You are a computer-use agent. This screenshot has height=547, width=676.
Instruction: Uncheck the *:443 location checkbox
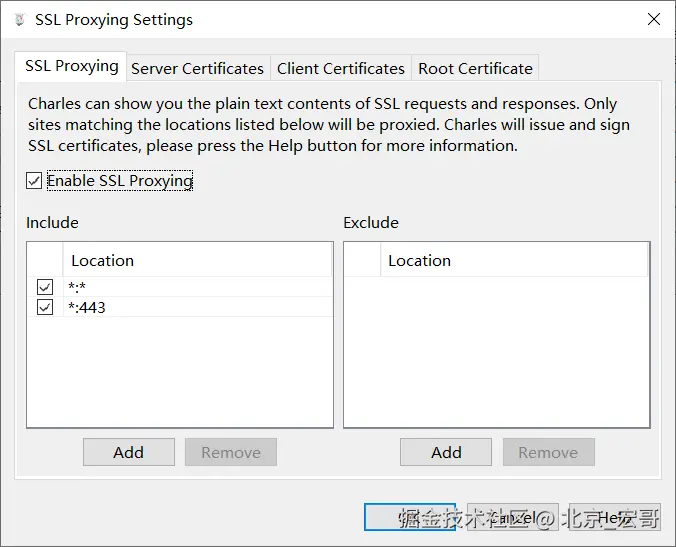(x=45, y=307)
